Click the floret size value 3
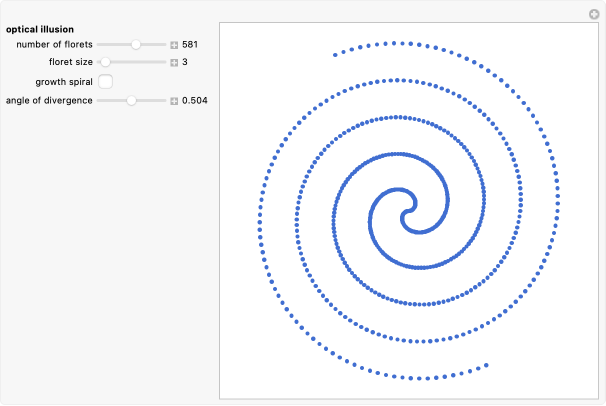 (185, 62)
